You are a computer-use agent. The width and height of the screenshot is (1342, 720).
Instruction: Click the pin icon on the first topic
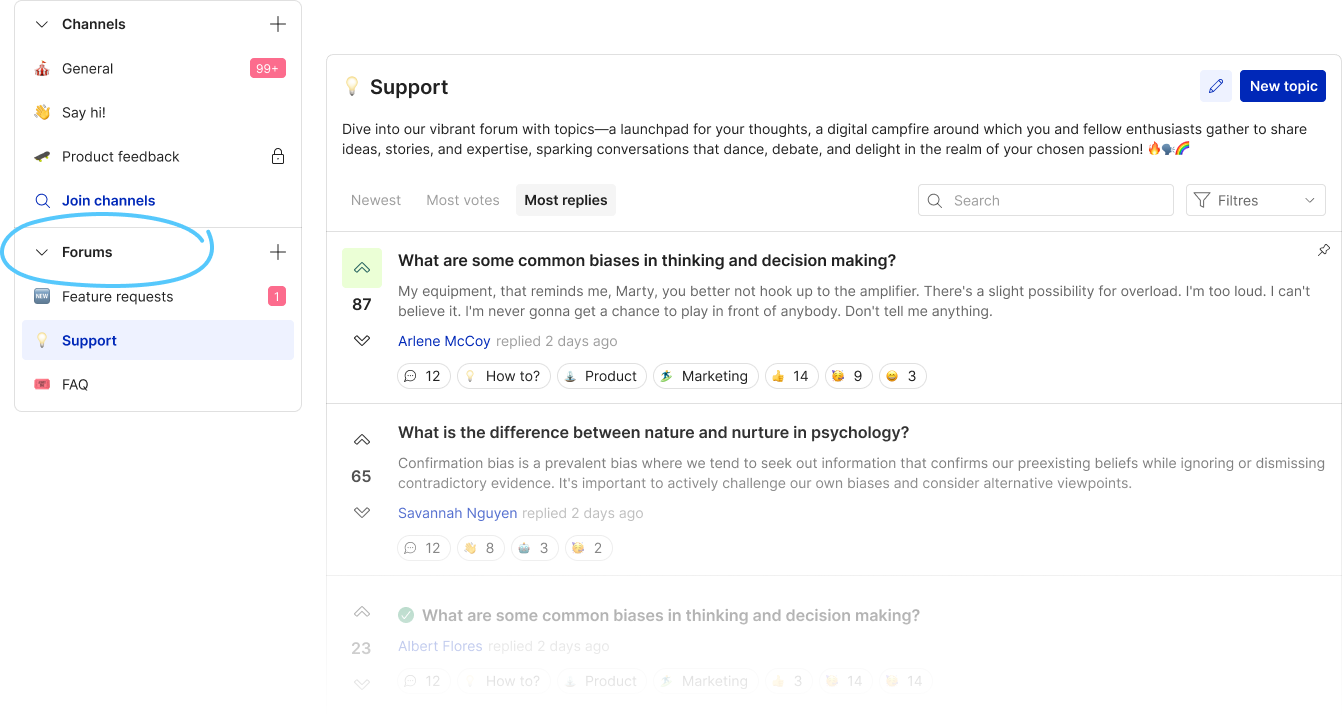click(1324, 250)
